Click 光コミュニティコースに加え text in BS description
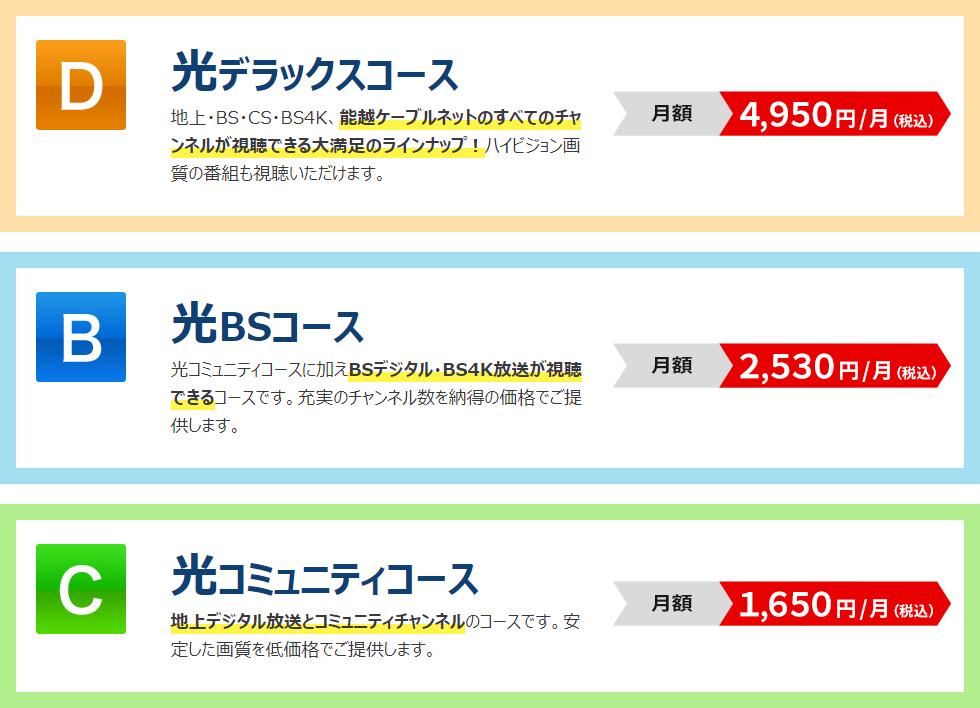Image resolution: width=980 pixels, height=708 pixels. (x=258, y=371)
